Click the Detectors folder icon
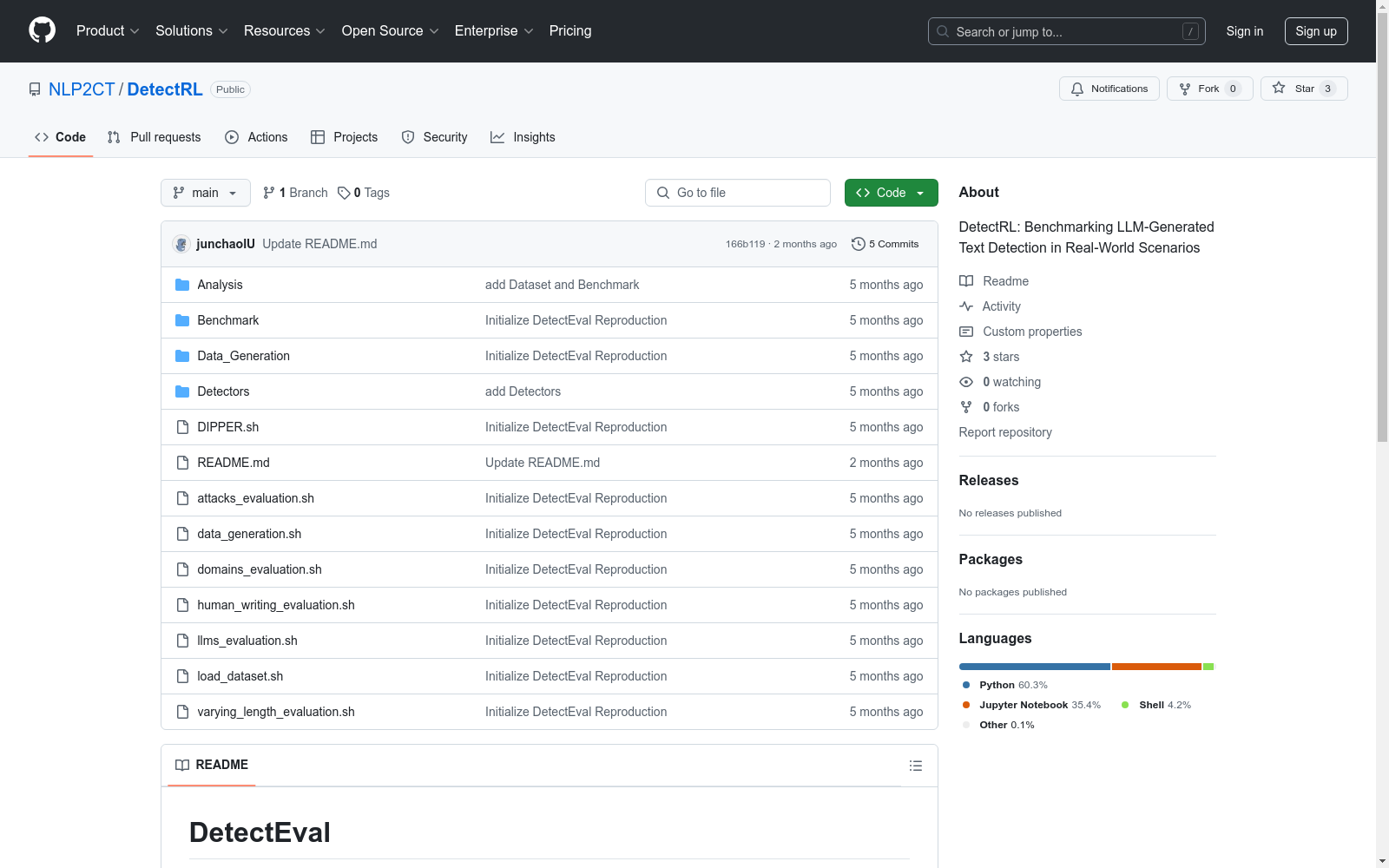The width and height of the screenshot is (1389, 868). click(182, 391)
